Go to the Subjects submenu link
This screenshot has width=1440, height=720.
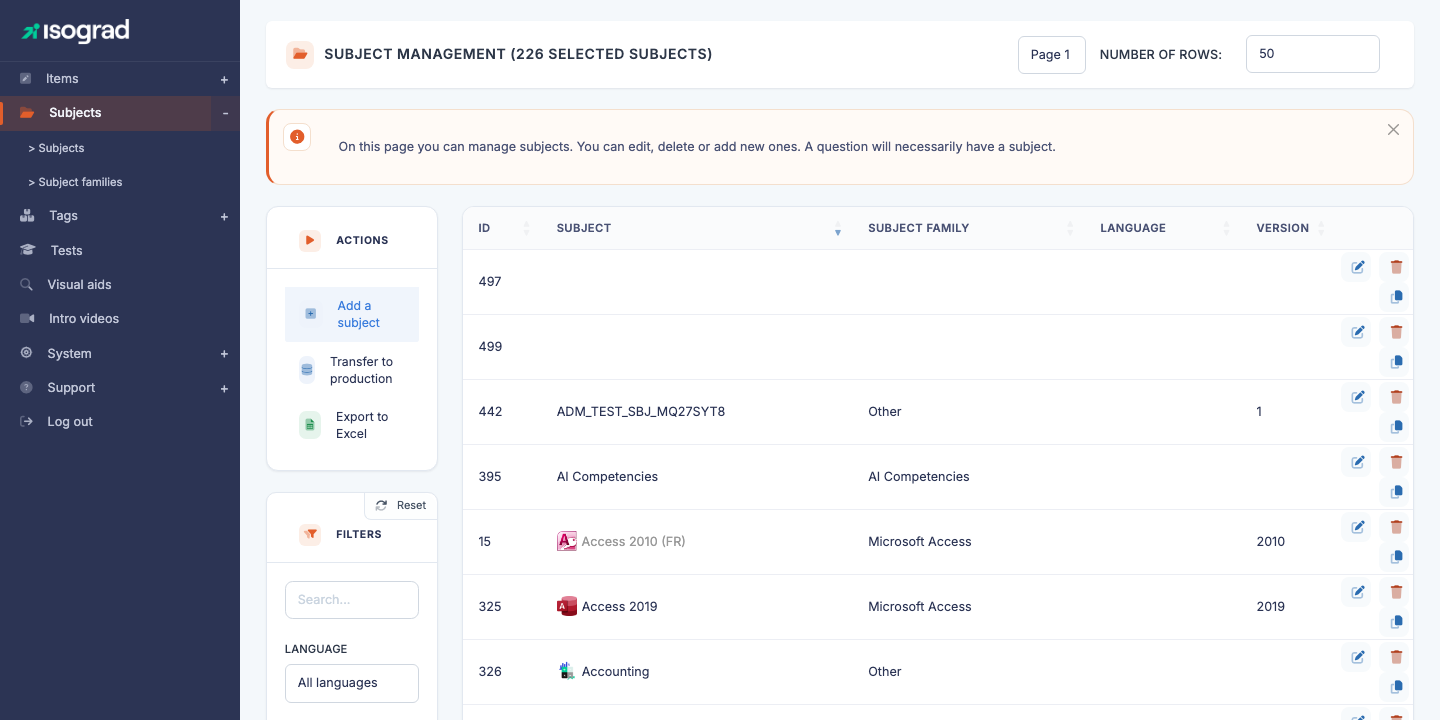(x=56, y=148)
